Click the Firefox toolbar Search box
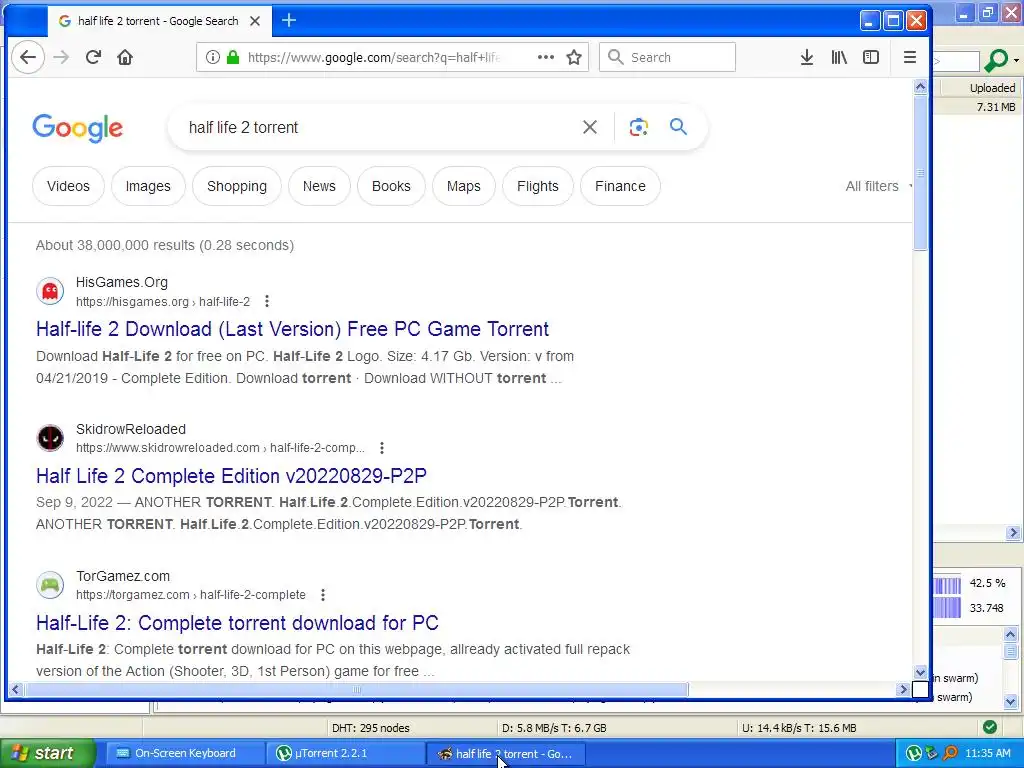This screenshot has height=768, width=1024. 667,57
